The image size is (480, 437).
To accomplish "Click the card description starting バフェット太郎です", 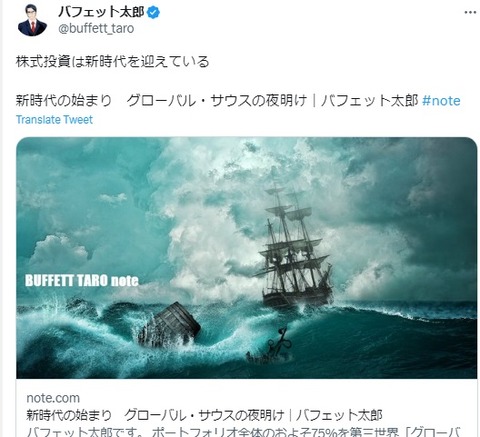I will [x=243, y=432].
